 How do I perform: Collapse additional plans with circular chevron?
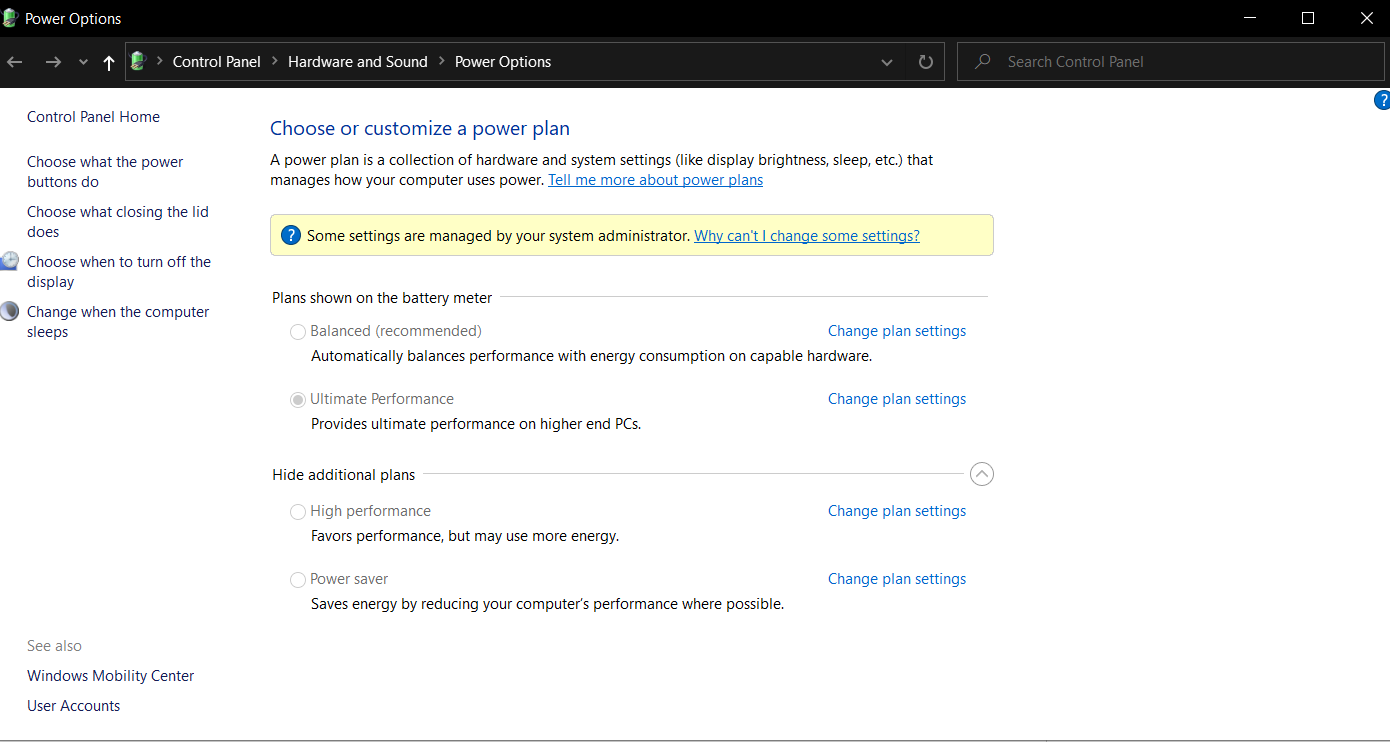click(982, 474)
